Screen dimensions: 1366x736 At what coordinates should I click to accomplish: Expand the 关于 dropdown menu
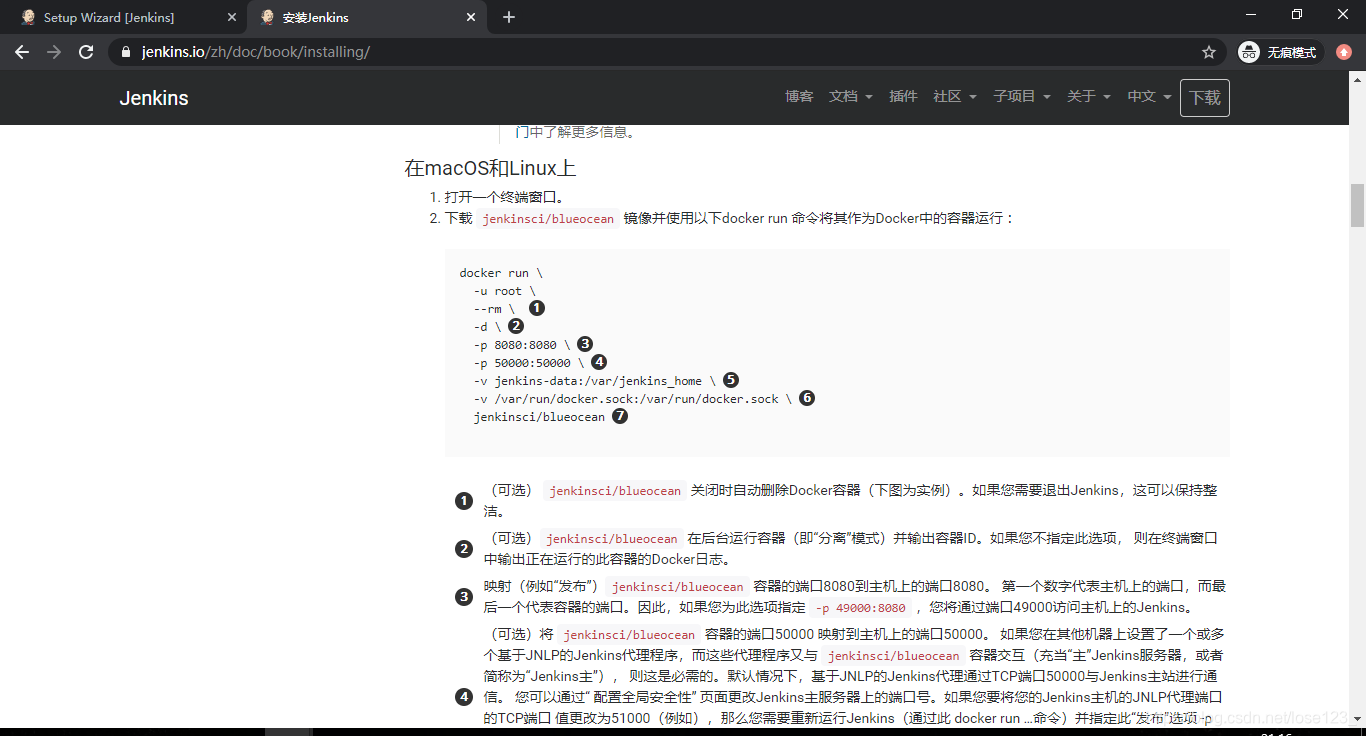pos(1089,97)
